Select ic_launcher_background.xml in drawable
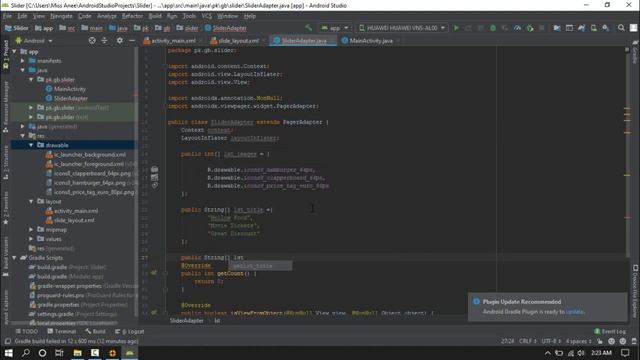The image size is (640, 360). pos(89,155)
